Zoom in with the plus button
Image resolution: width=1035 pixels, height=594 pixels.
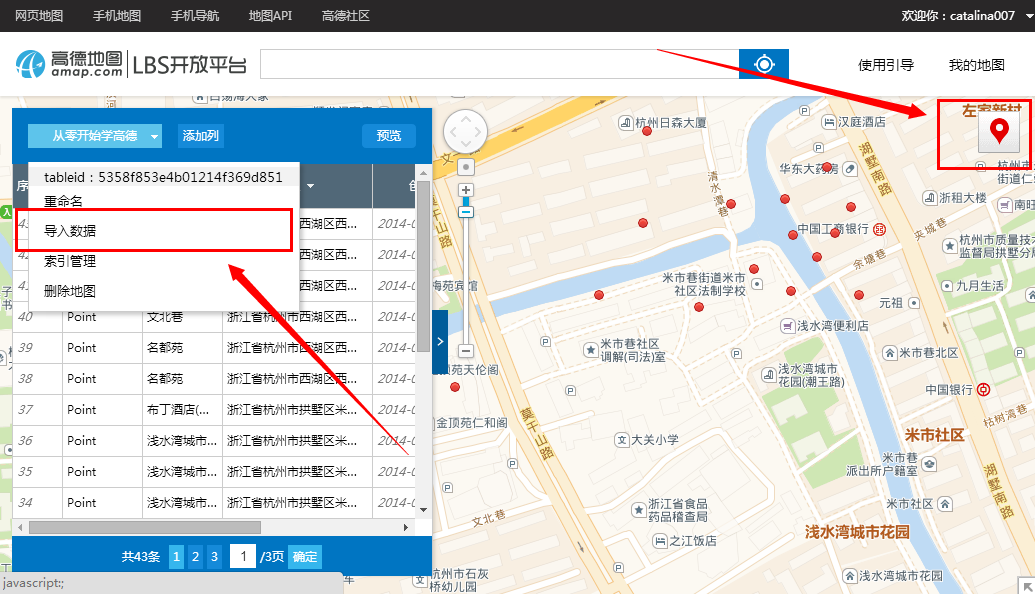(x=466, y=190)
